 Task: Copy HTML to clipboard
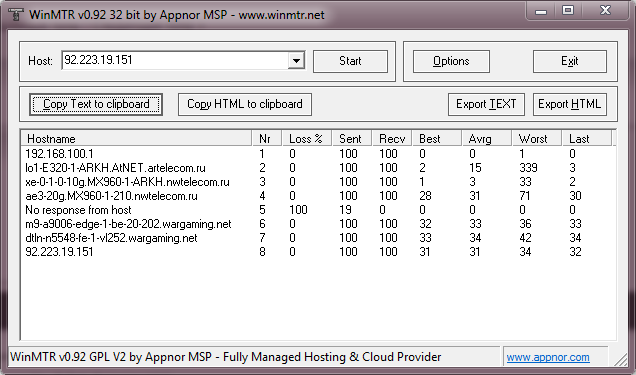tap(245, 104)
